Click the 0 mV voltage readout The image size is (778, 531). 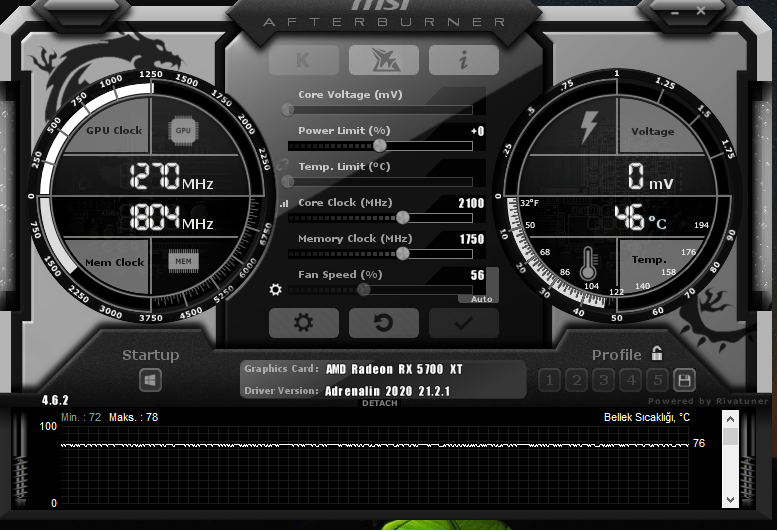click(650, 177)
